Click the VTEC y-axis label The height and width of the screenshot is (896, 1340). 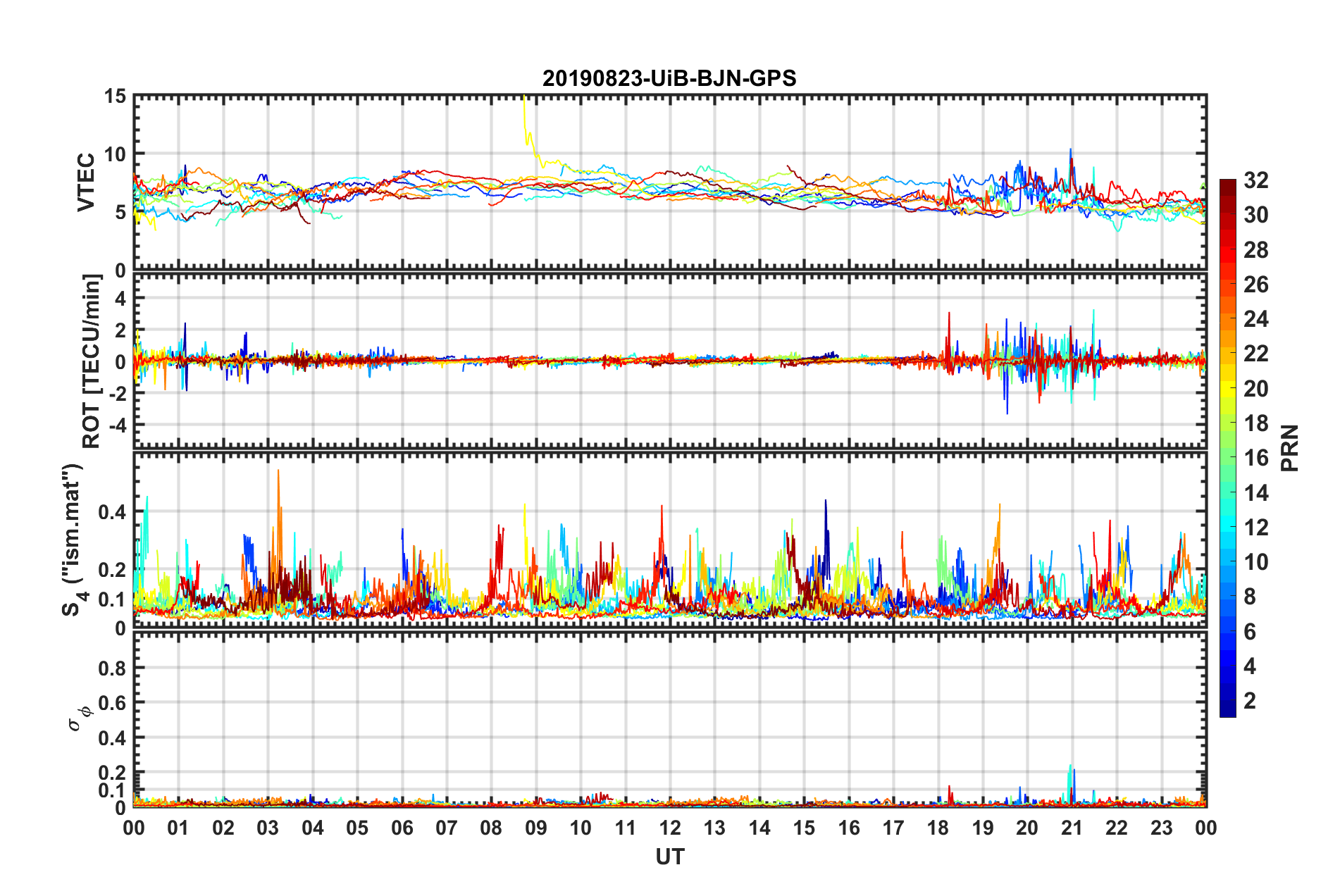pyautogui.click(x=86, y=182)
